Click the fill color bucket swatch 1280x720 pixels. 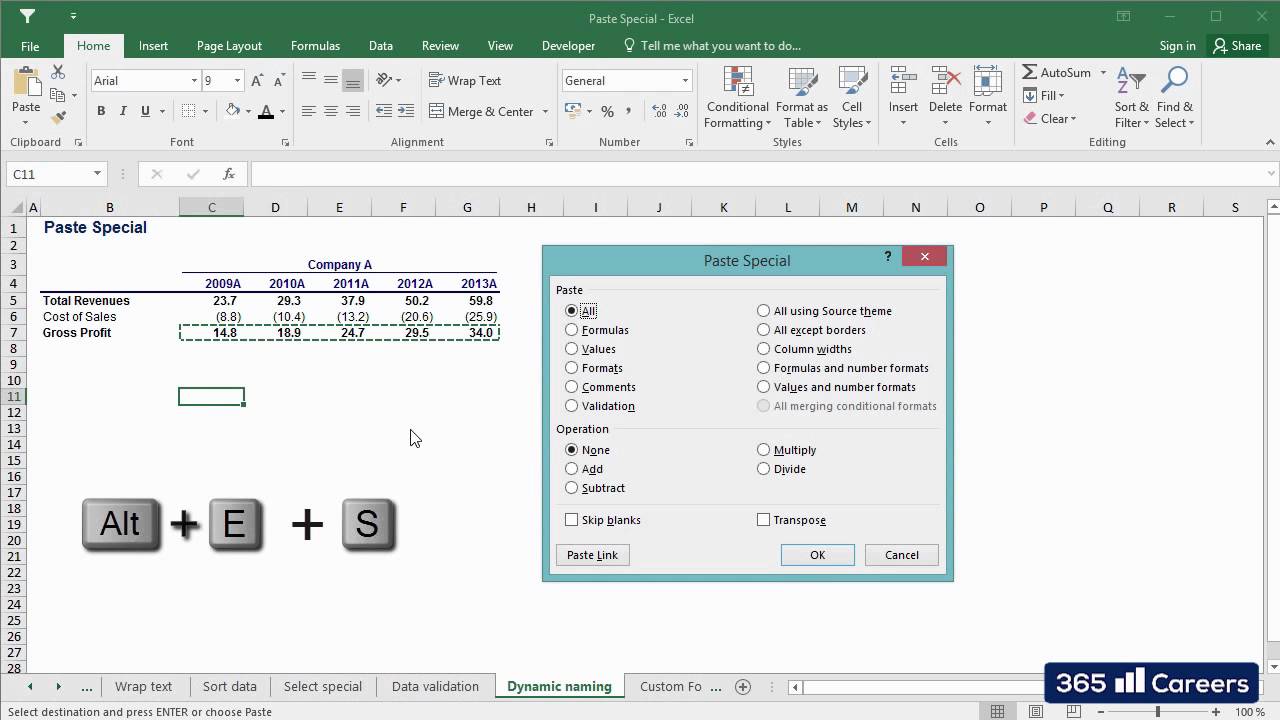pos(233,111)
